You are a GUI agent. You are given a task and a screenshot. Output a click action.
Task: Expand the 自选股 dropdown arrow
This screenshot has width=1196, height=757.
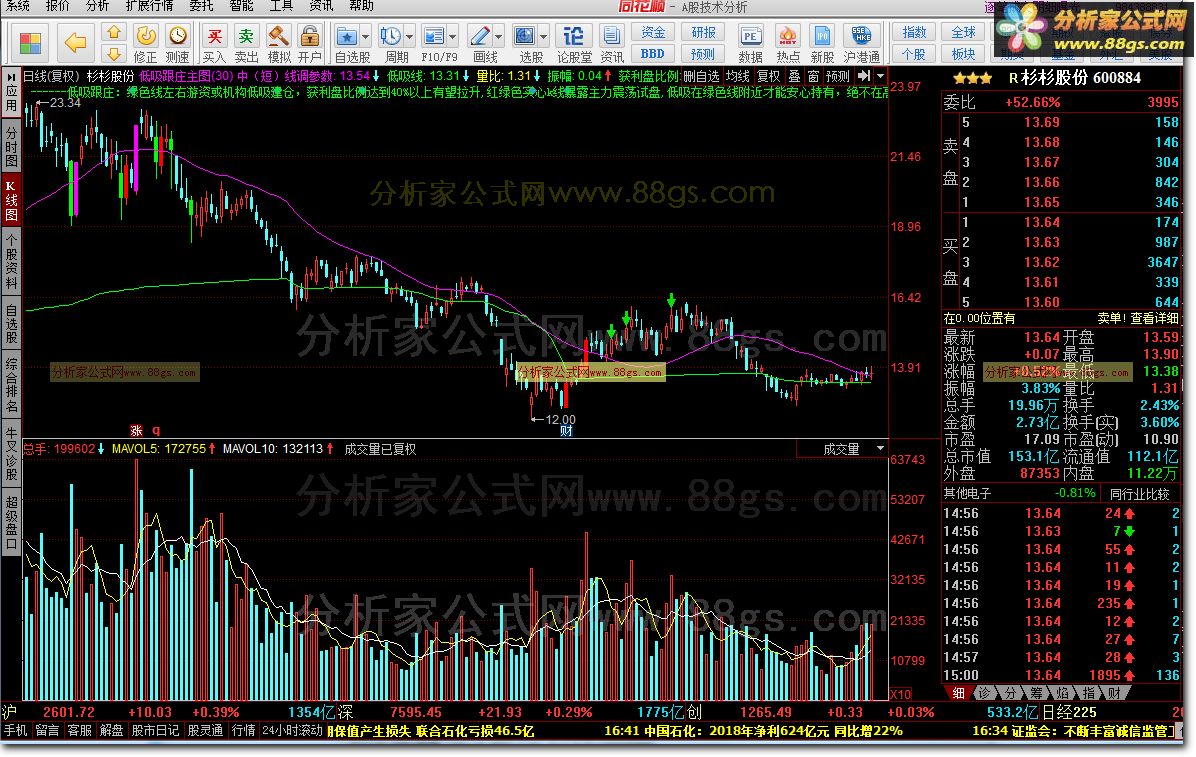[x=365, y=37]
